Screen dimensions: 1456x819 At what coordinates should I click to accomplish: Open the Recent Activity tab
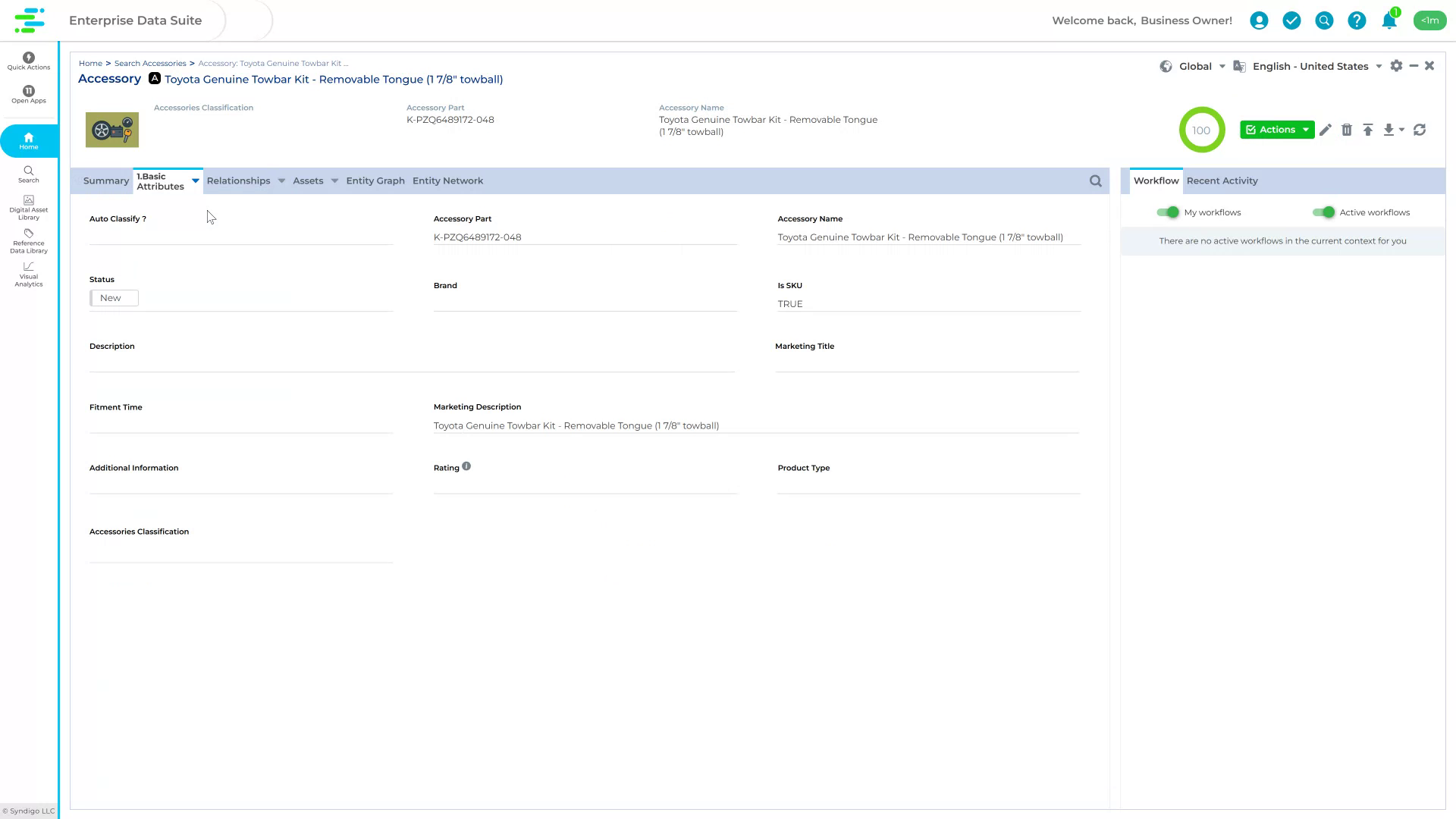tap(1222, 180)
